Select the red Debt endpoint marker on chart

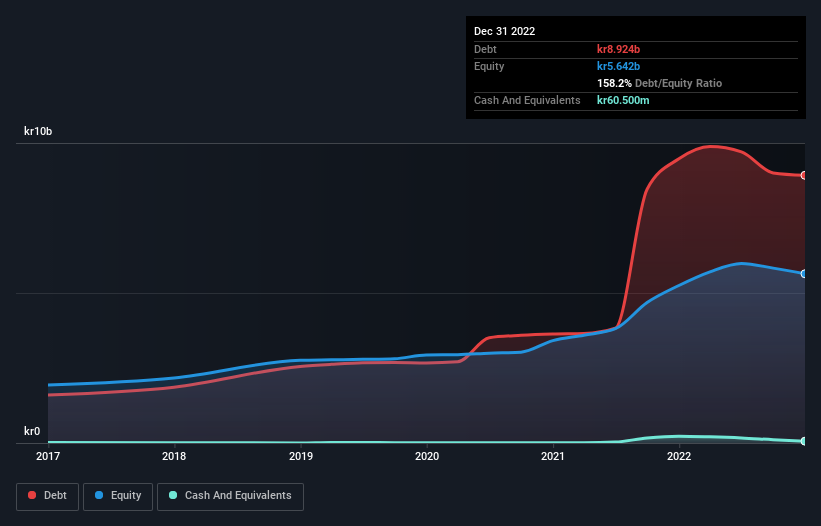click(x=804, y=175)
